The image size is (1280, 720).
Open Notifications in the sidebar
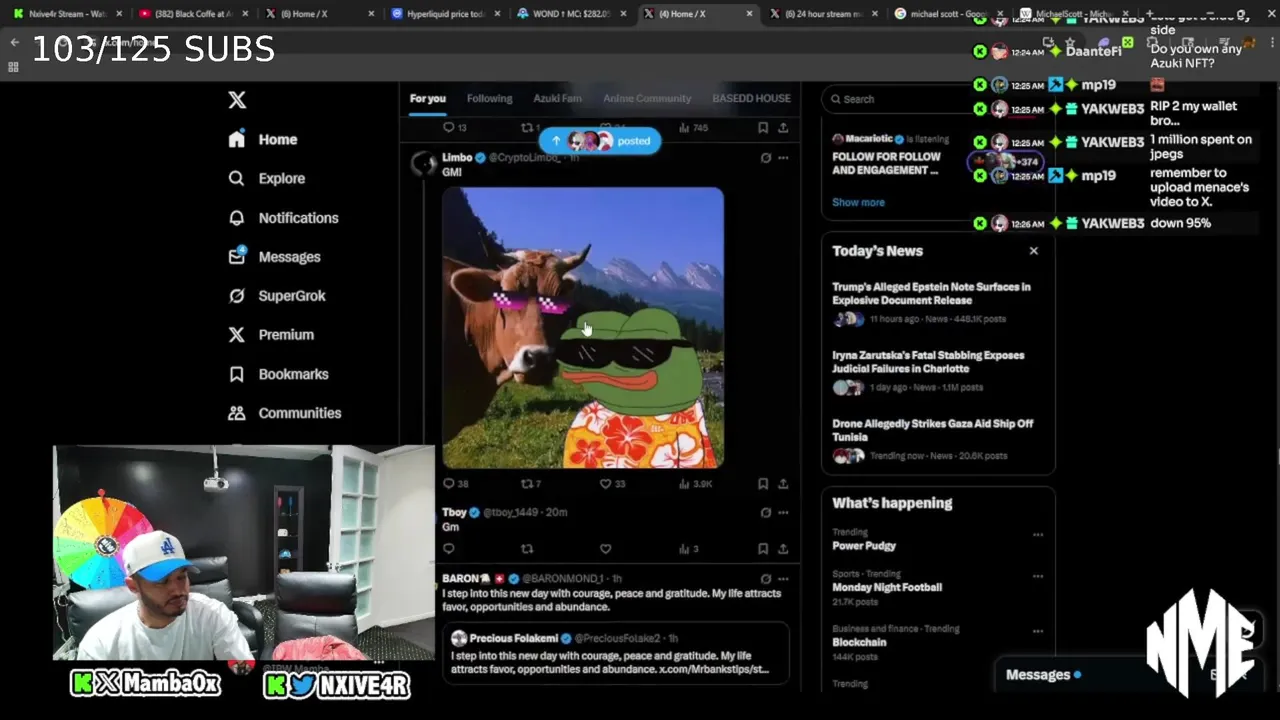click(x=283, y=217)
